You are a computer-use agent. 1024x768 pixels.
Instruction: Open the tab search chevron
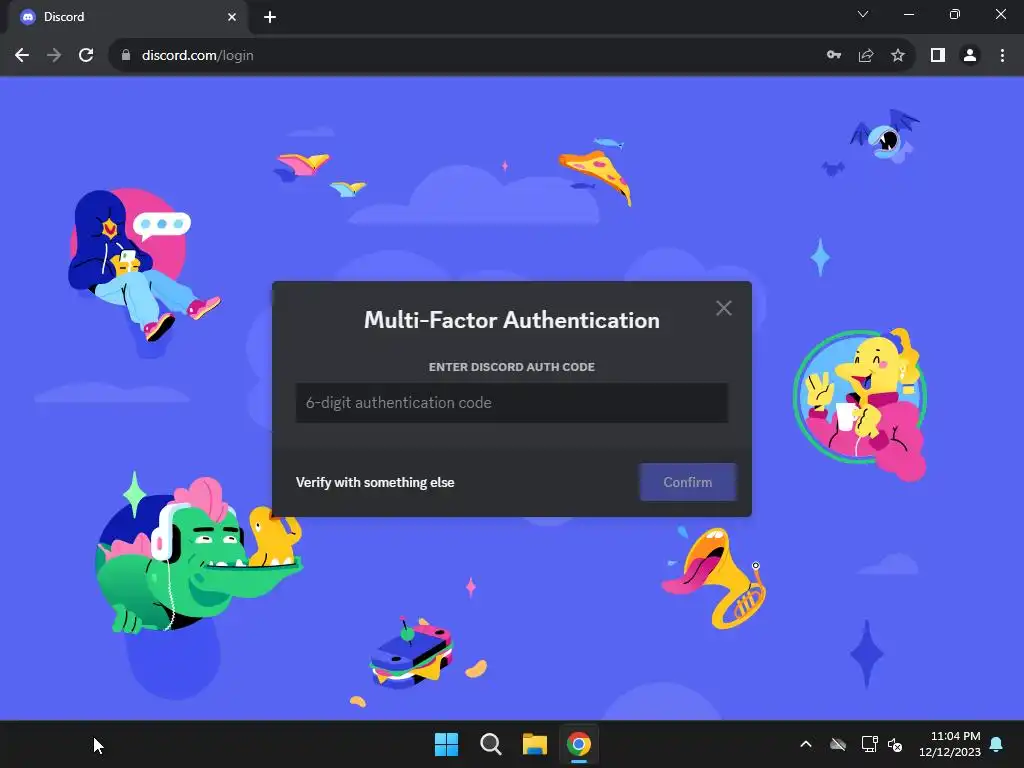(863, 14)
